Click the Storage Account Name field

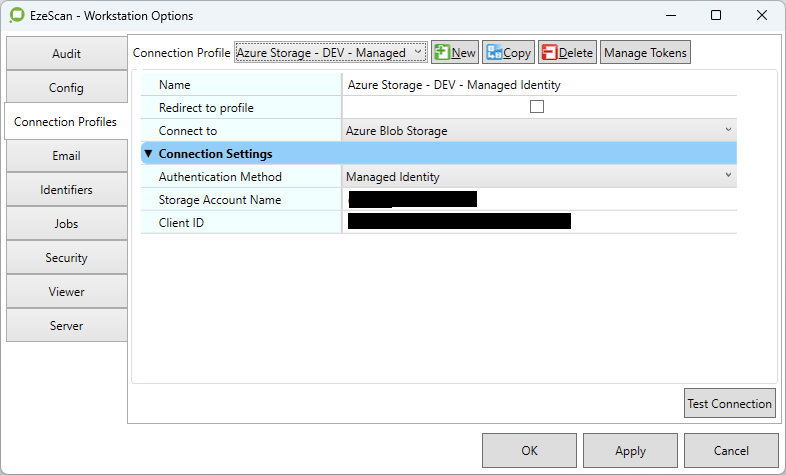pos(538,200)
